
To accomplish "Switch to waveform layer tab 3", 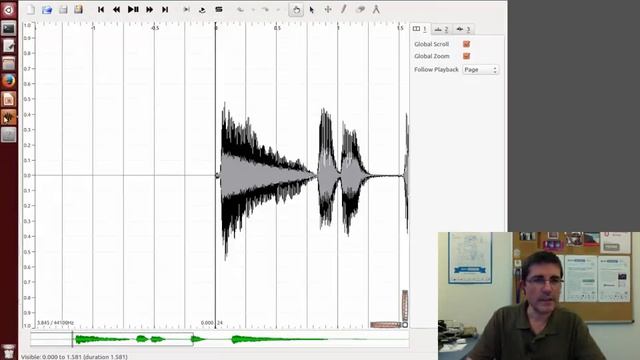I will point(463,29).
